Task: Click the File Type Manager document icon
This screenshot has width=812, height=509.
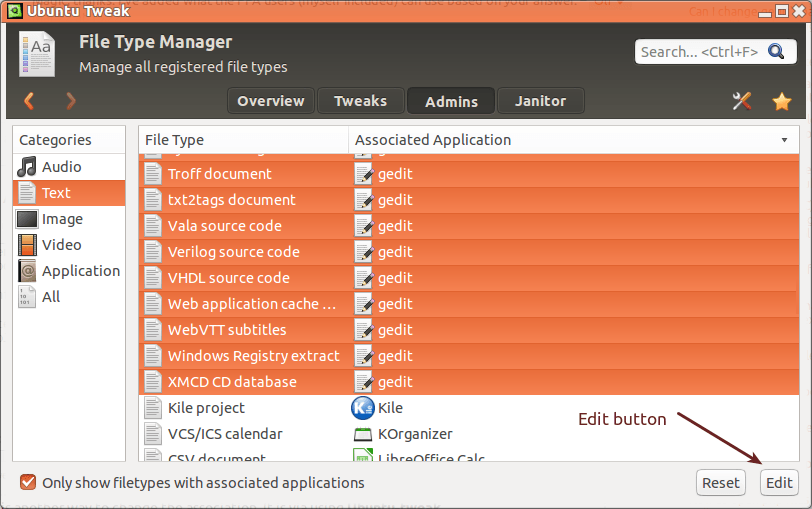Action: coord(37,54)
